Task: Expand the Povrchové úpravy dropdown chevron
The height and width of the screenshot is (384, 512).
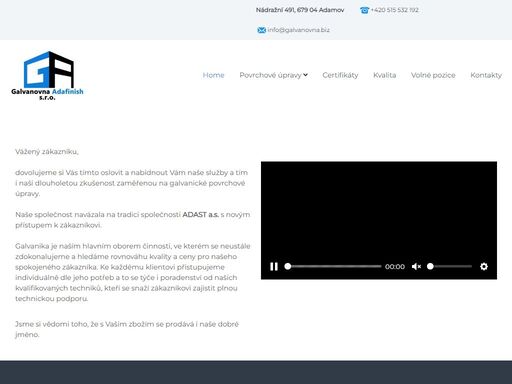Action: coord(305,75)
